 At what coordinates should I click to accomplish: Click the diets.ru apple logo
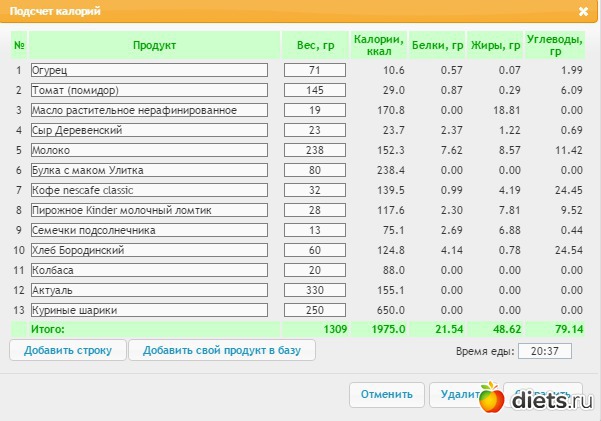pos(492,398)
